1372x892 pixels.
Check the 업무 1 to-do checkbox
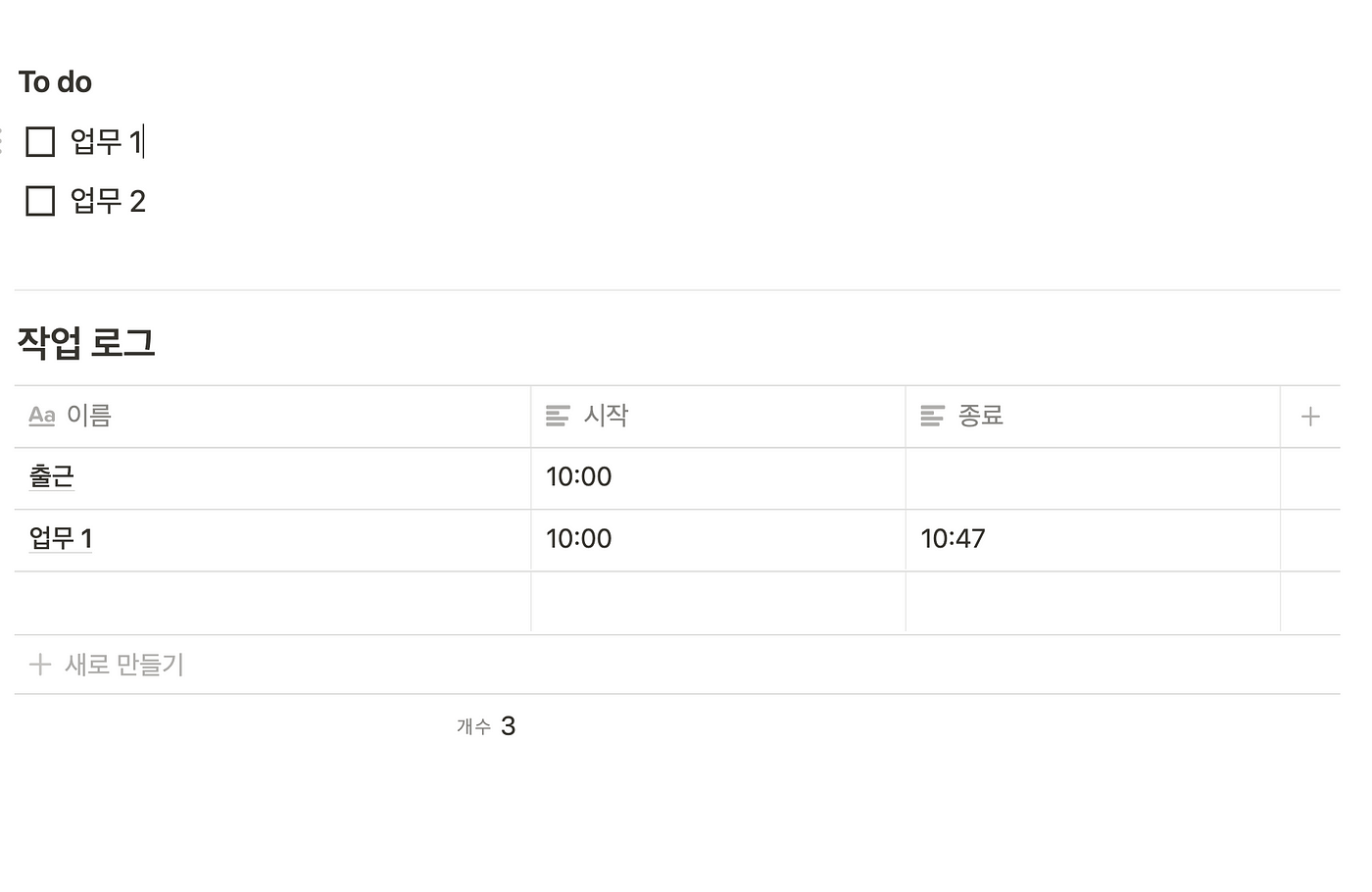point(40,141)
